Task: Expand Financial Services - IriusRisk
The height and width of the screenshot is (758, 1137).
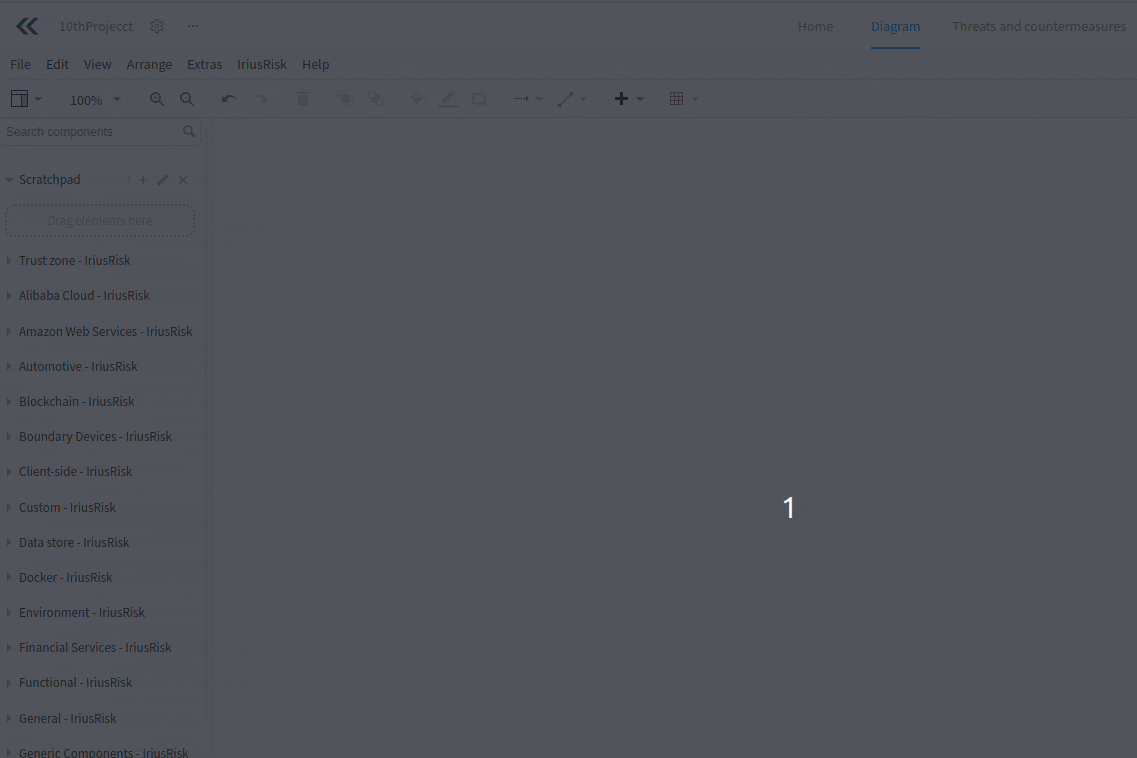Action: (9, 647)
